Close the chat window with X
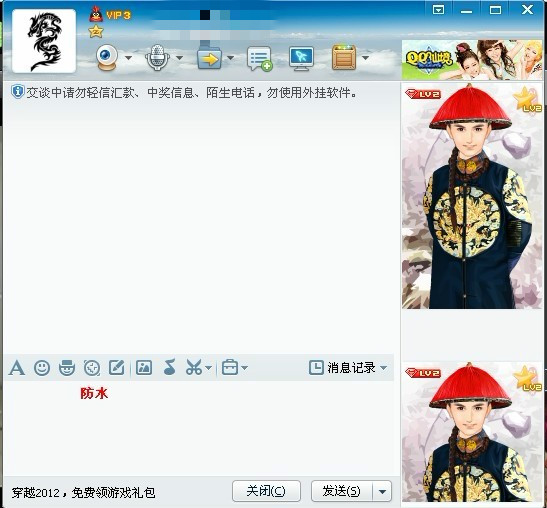Viewport: 547px width, 508px height. (527, 9)
